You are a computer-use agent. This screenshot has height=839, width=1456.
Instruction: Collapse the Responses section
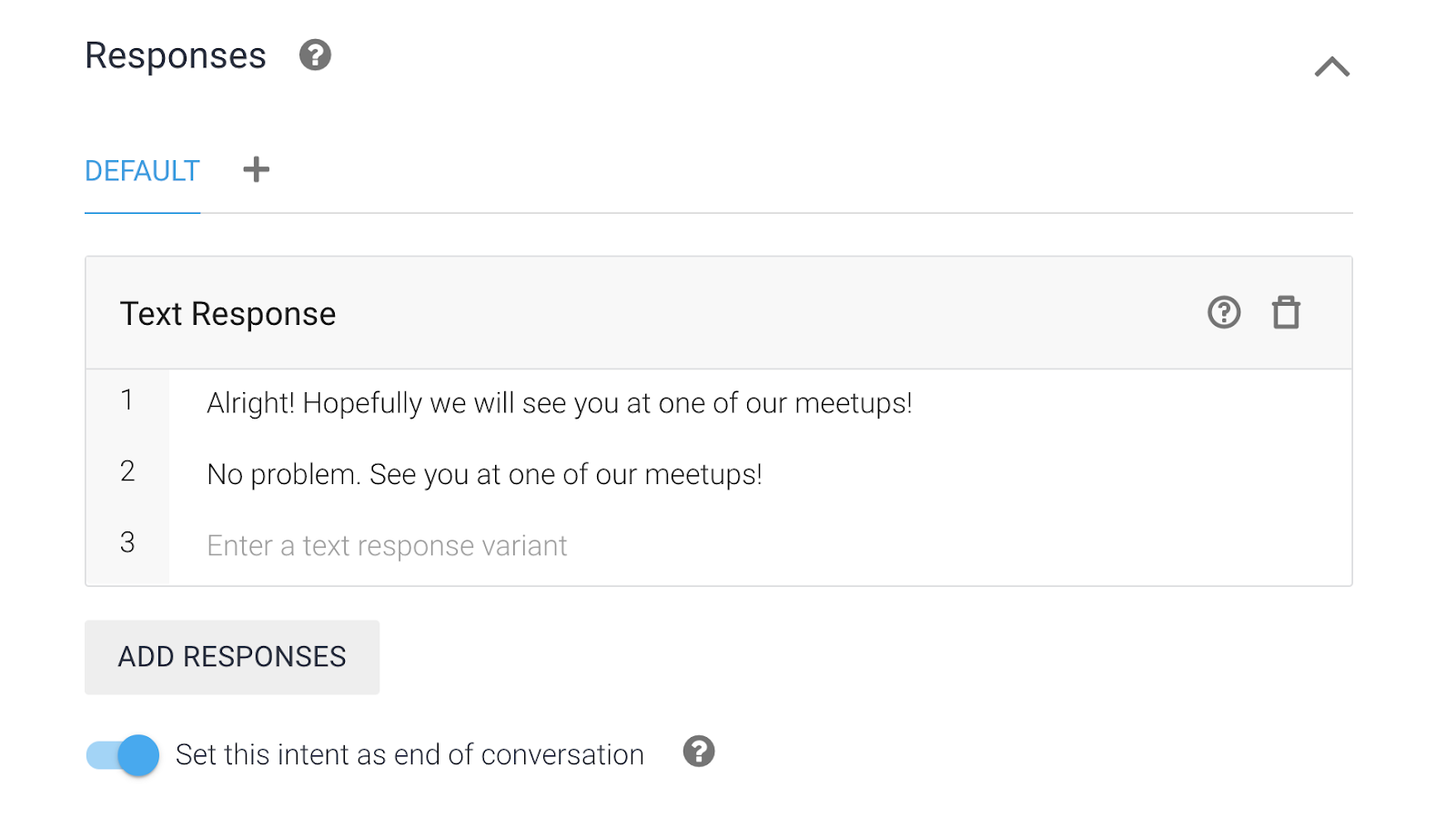point(1331,66)
